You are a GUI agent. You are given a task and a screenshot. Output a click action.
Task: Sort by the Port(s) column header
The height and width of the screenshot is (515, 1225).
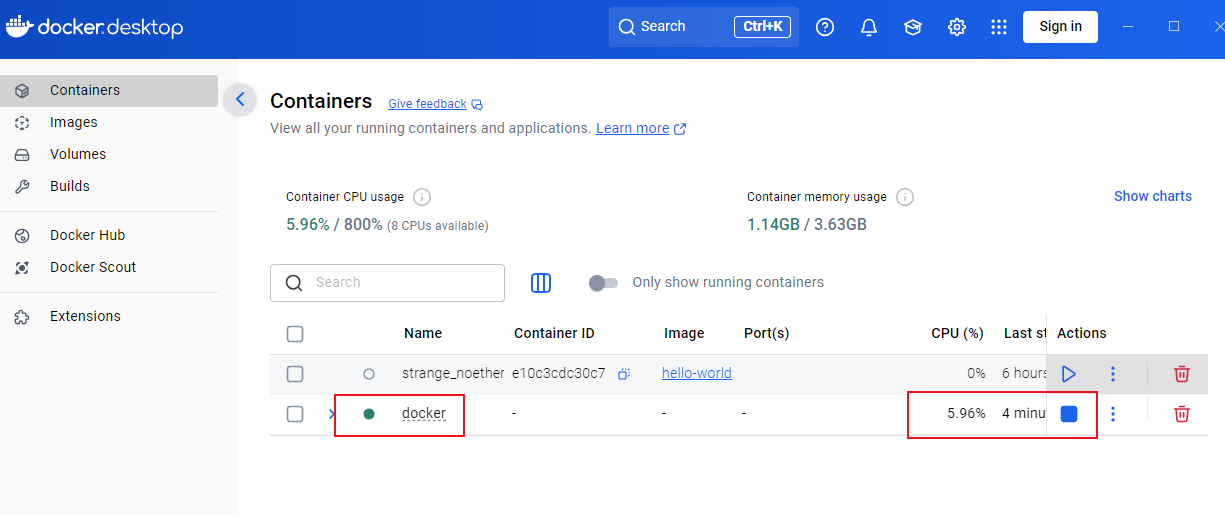tap(767, 333)
